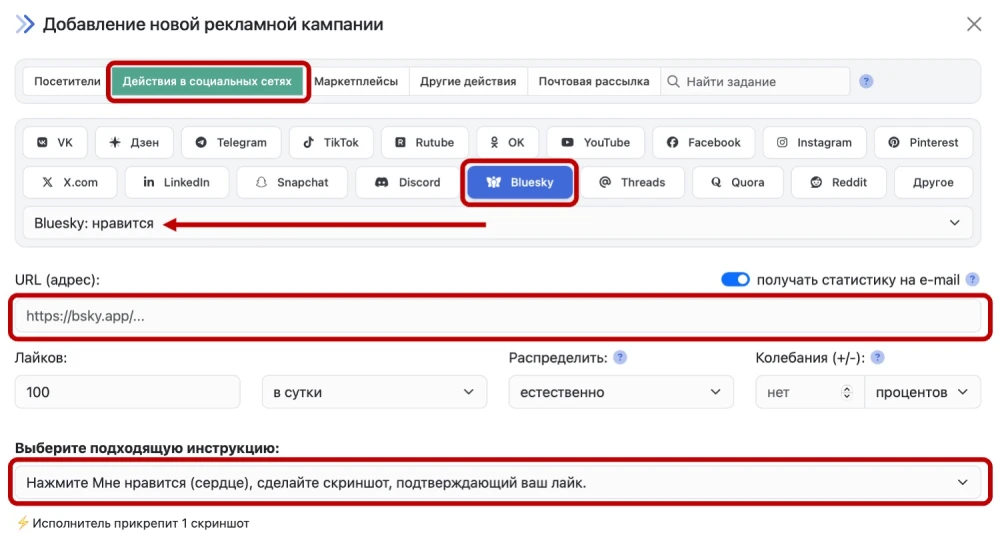Select the Rutube platform button
1000x545 pixels.
[x=425, y=142]
